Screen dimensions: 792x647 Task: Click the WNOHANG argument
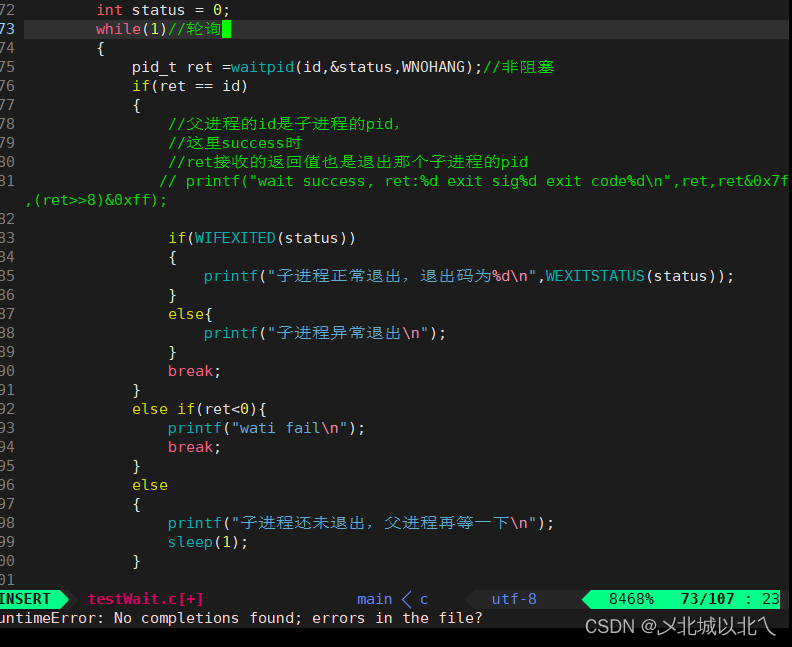[433, 67]
